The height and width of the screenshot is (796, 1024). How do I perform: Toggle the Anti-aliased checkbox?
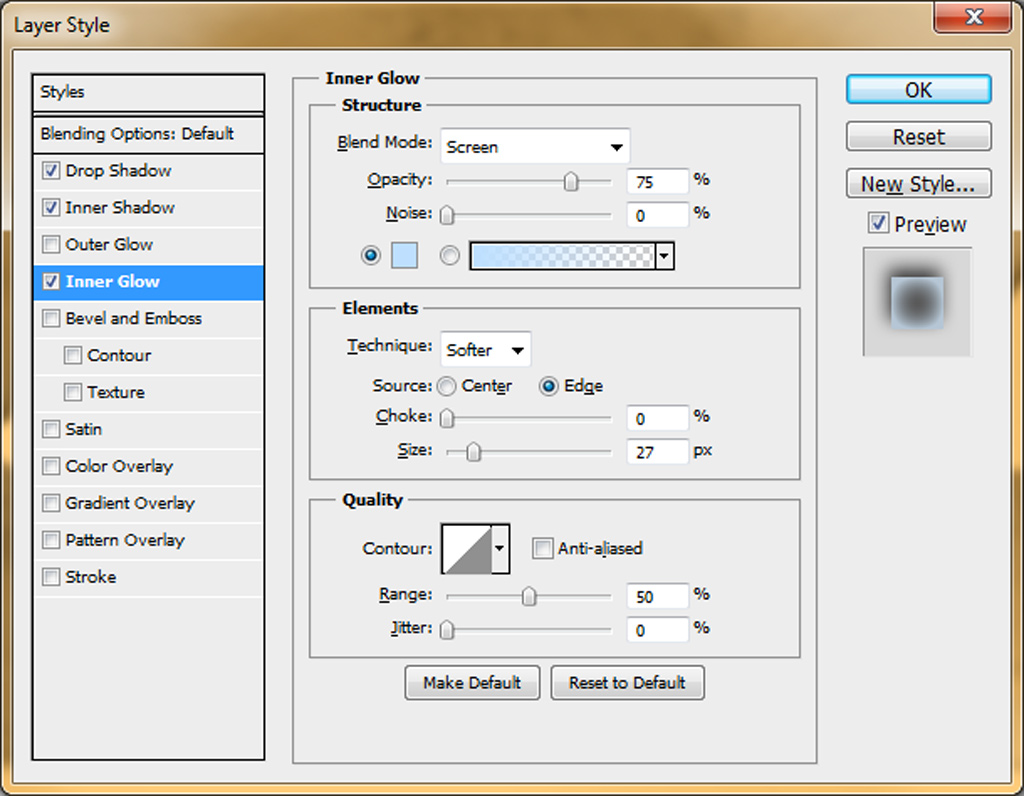click(542, 549)
